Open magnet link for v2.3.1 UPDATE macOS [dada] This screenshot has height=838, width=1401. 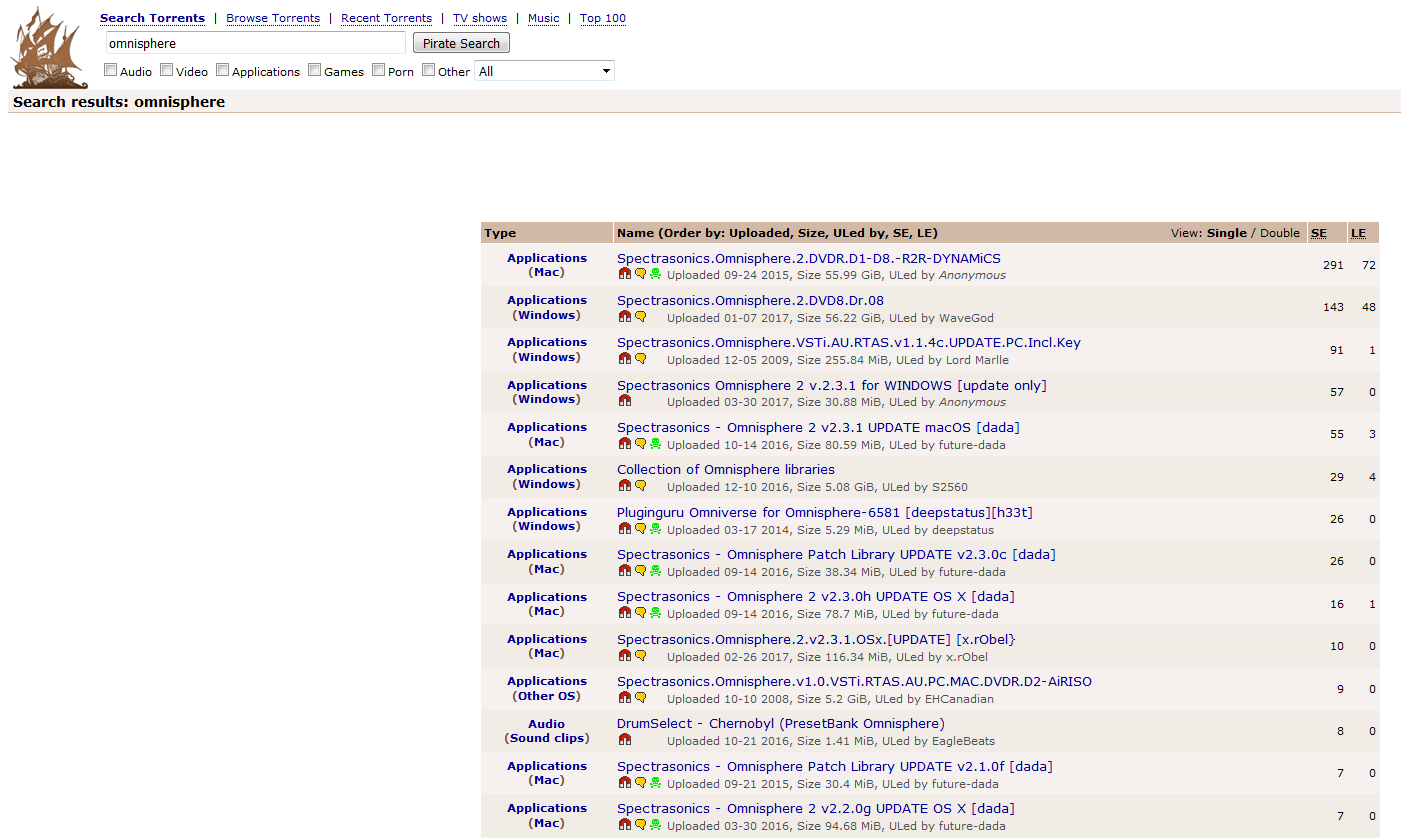point(625,443)
